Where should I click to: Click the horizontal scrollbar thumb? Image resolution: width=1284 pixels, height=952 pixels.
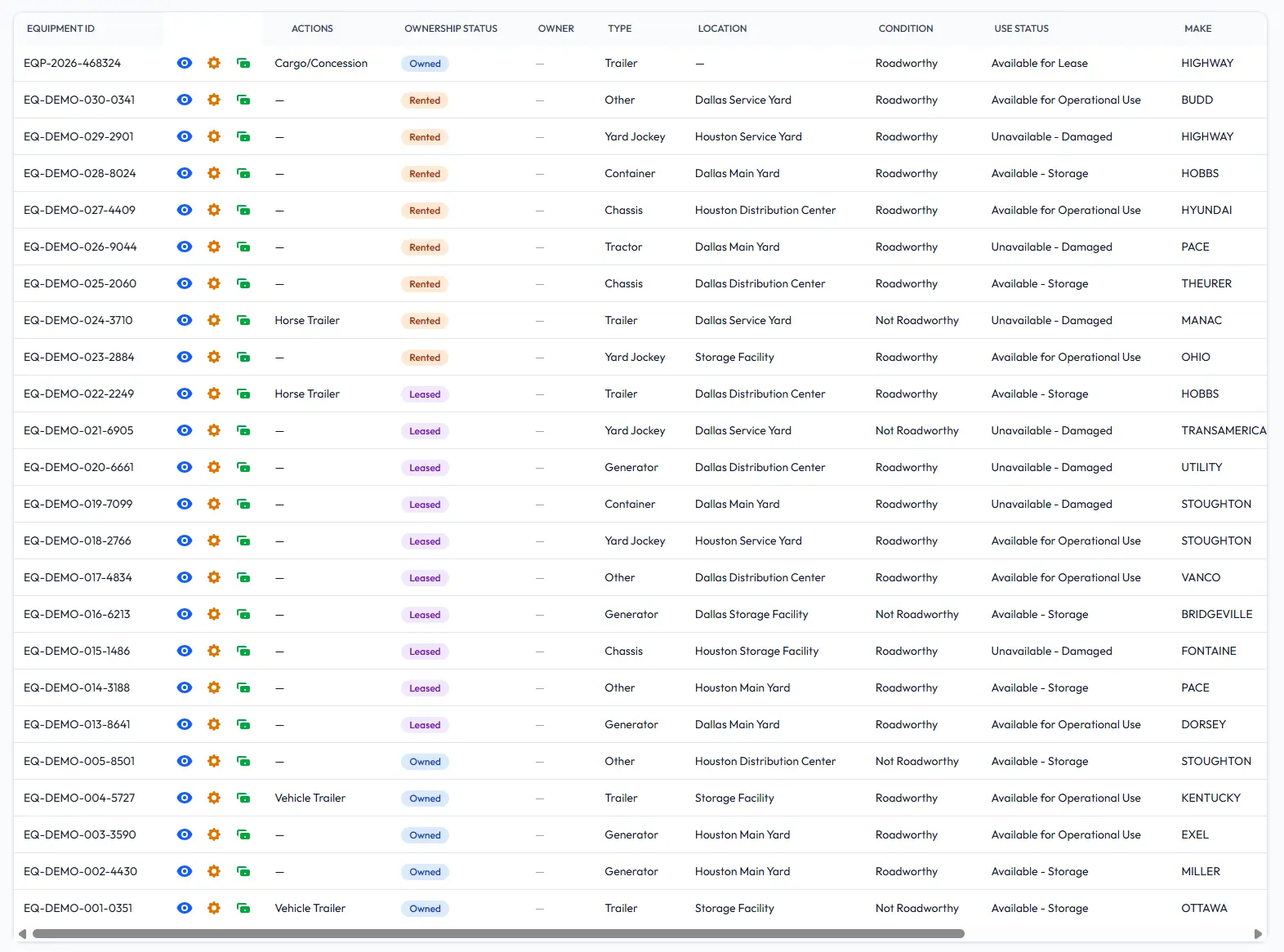498,934
